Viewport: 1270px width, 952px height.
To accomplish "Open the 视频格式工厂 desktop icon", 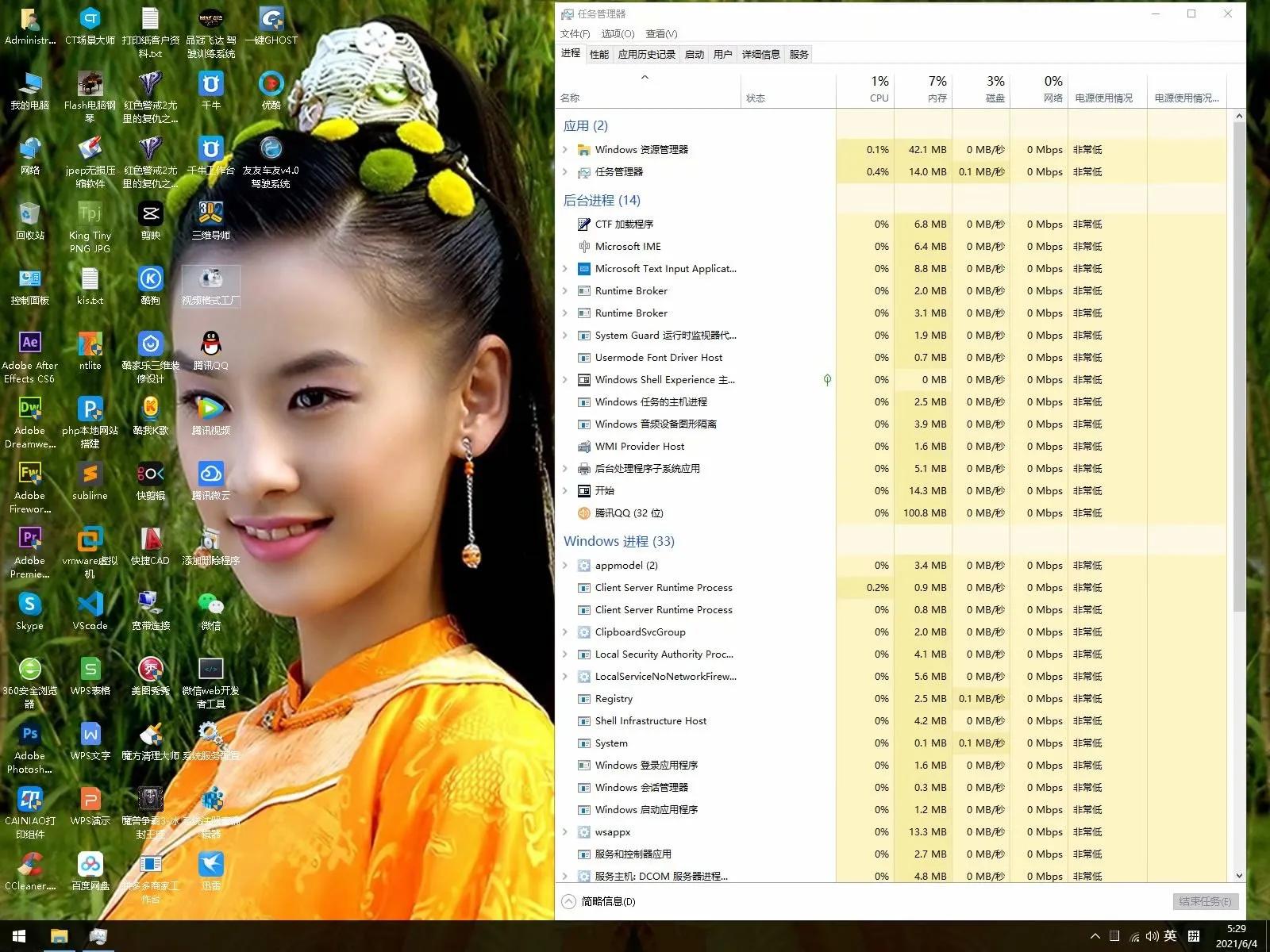I will pos(210,286).
